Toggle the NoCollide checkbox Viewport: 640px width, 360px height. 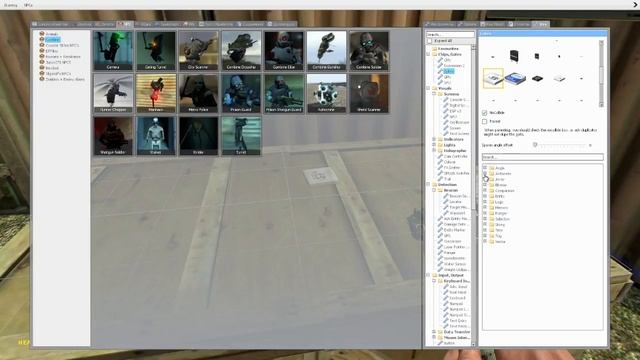click(x=484, y=113)
